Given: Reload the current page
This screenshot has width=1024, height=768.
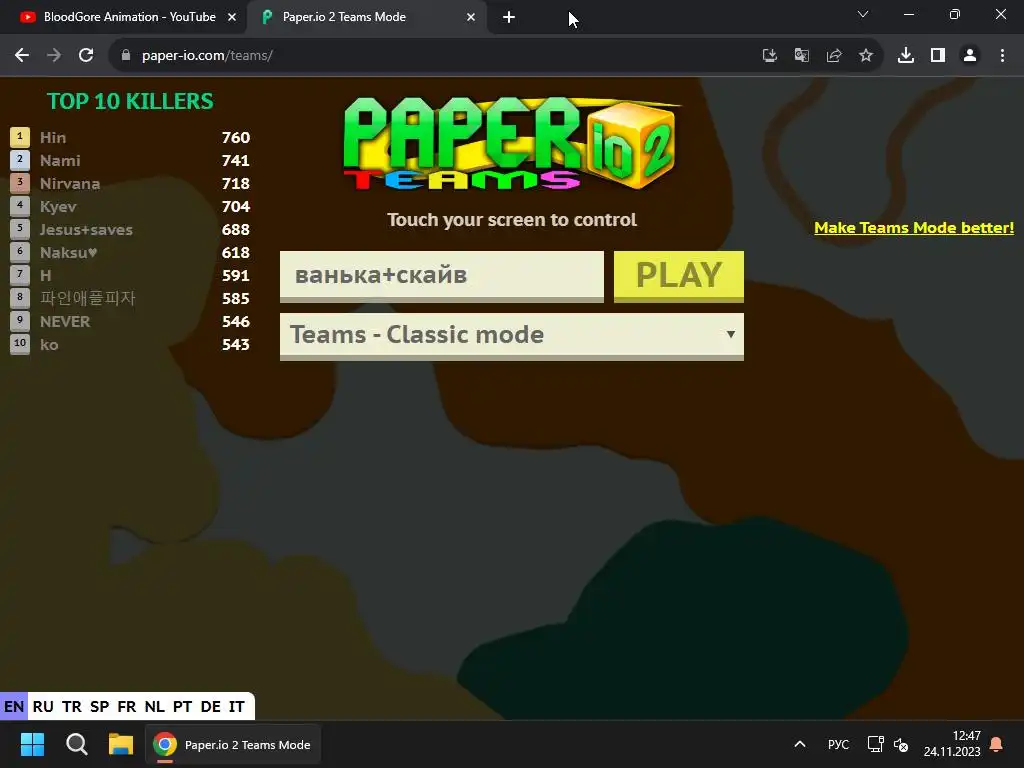Looking at the screenshot, I should [86, 56].
